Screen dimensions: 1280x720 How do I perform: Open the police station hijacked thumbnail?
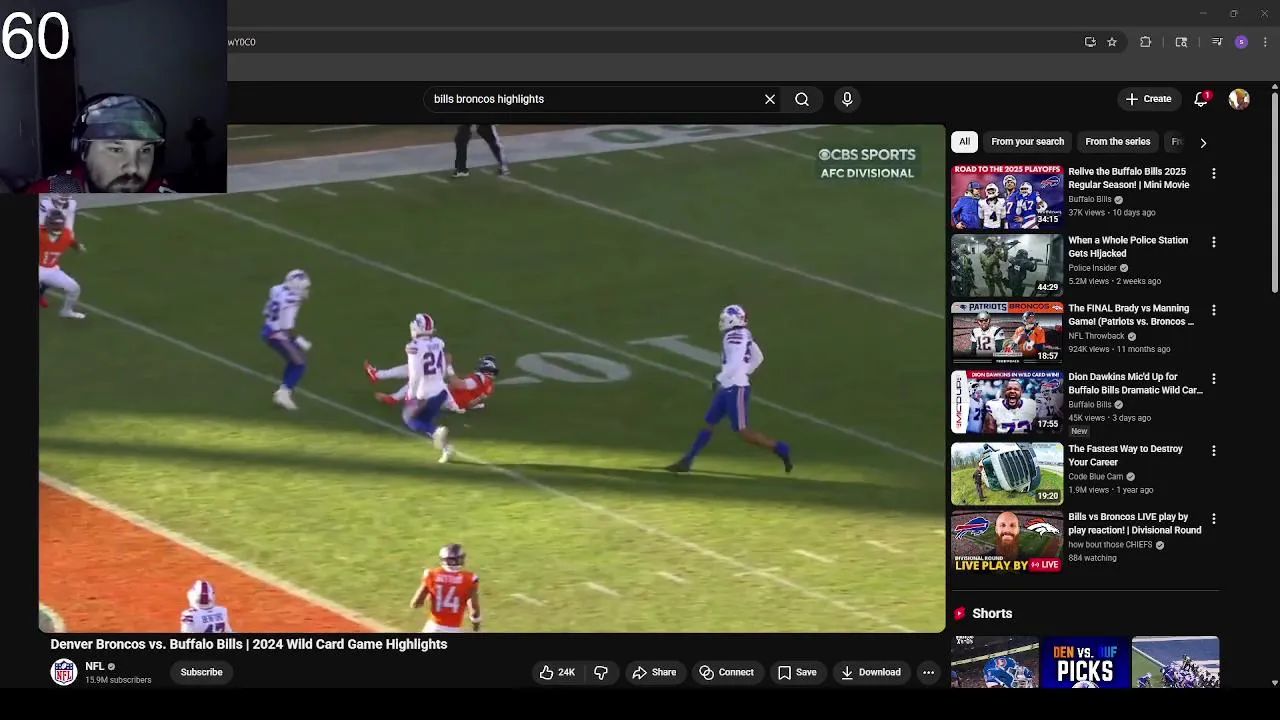(x=1006, y=264)
